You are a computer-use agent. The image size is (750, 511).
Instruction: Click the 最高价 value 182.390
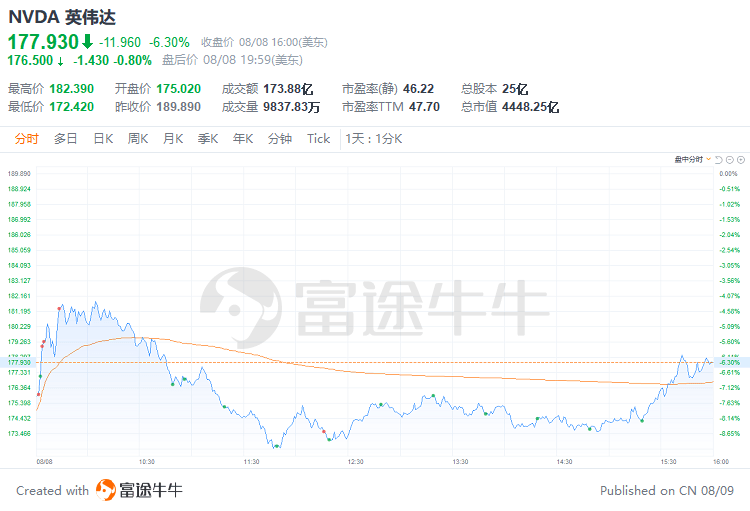[72, 89]
